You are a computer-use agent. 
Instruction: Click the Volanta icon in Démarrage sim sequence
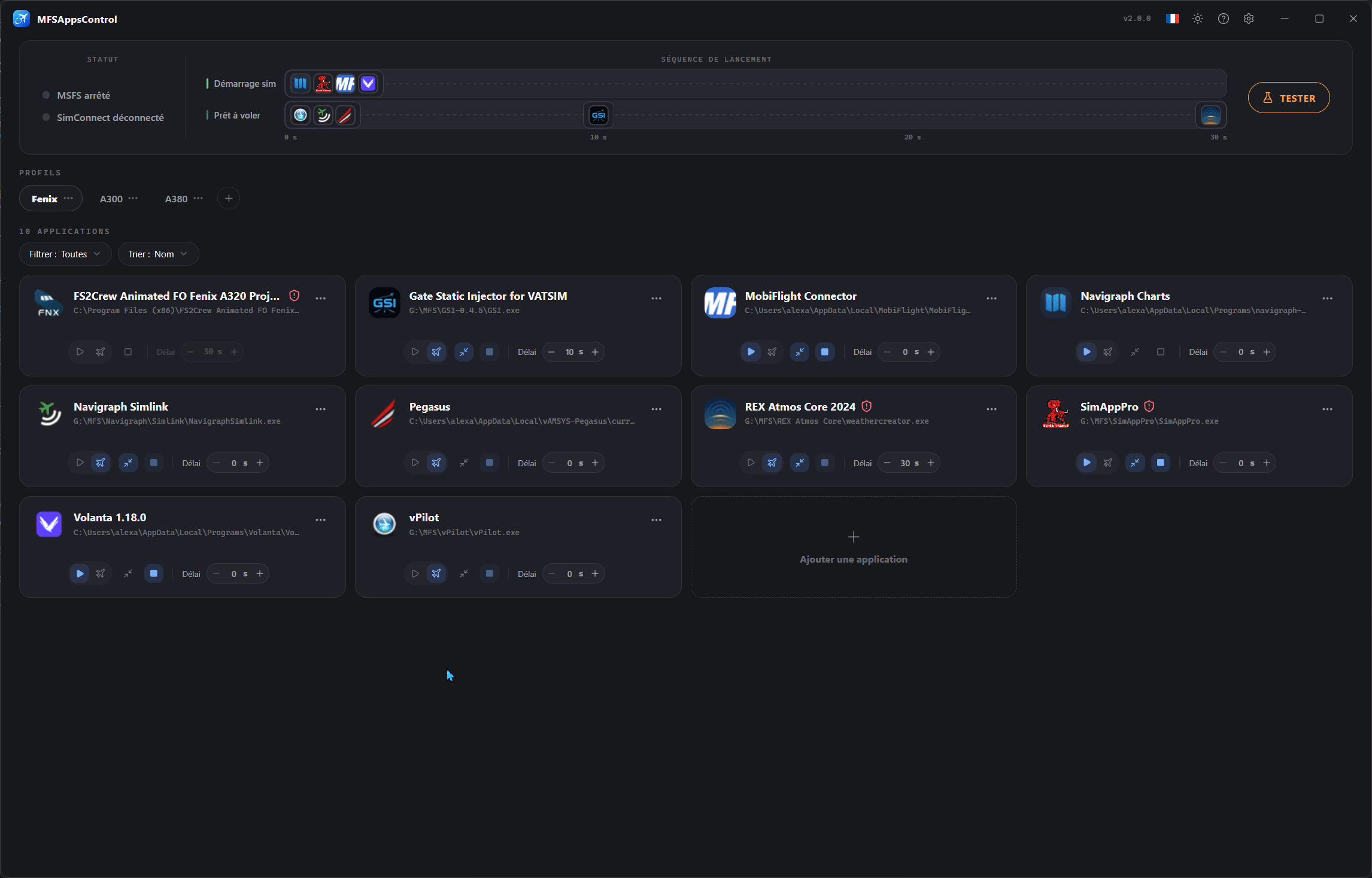tap(368, 84)
